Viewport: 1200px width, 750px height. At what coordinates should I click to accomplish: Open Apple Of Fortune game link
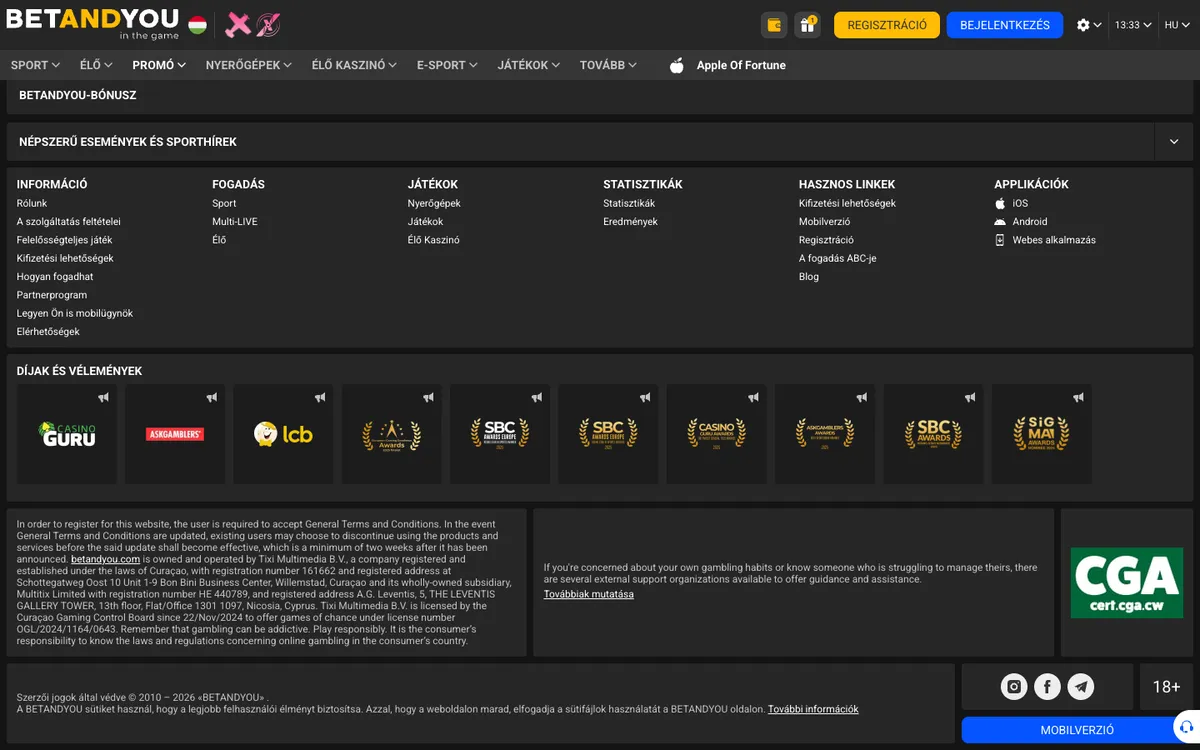click(741, 65)
